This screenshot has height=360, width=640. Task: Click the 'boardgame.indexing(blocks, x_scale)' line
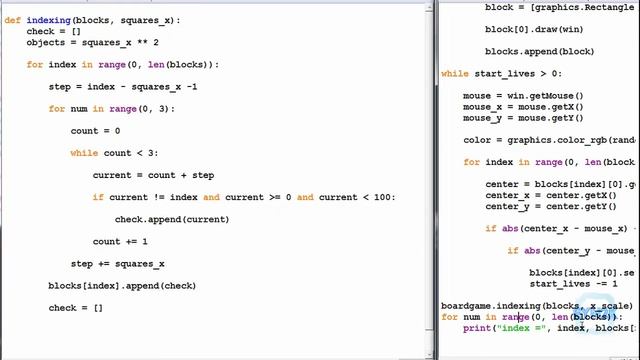click(537, 306)
